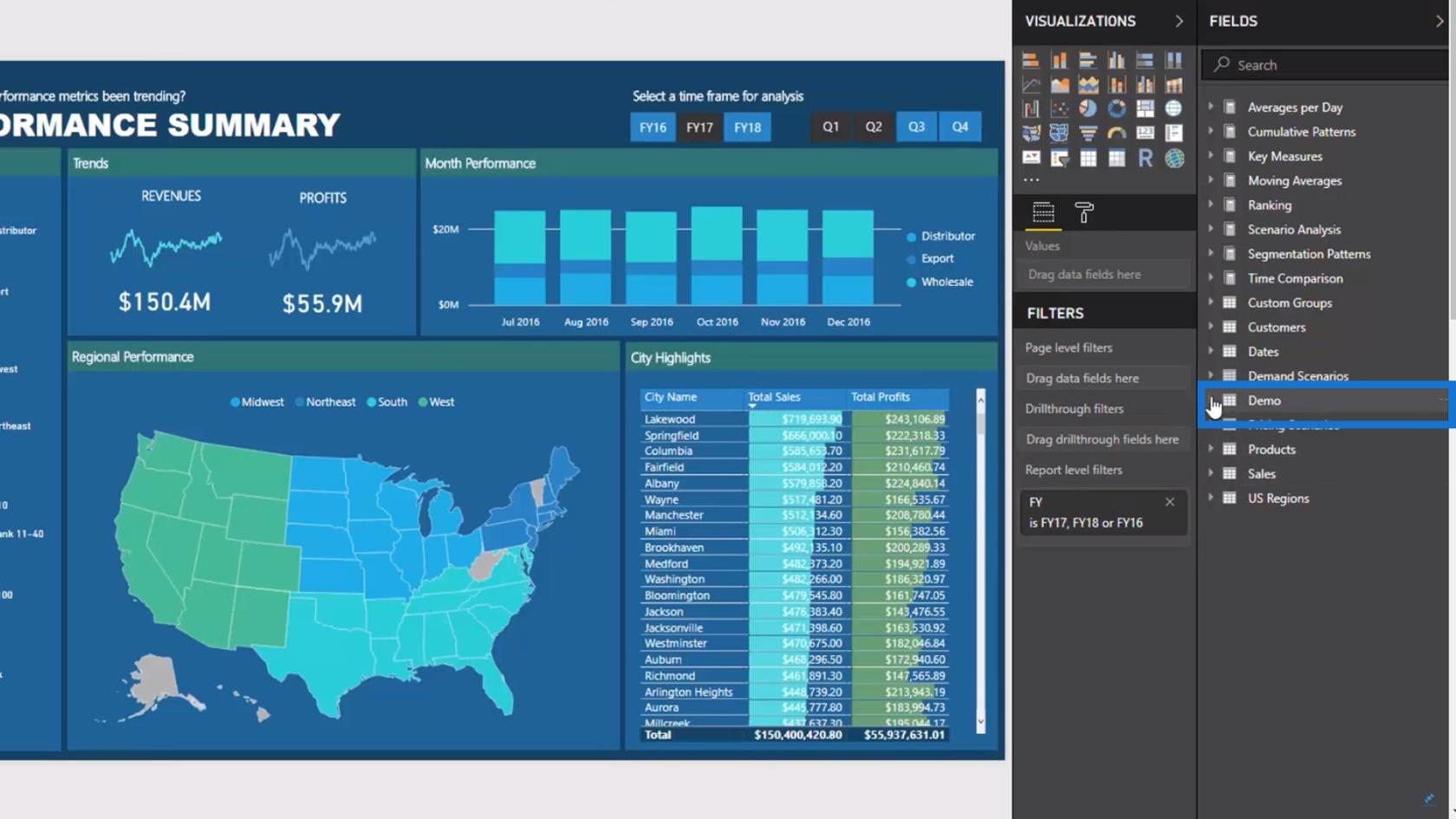Select the Scatter chart visual
The image size is (1456, 819).
[x=1059, y=108]
